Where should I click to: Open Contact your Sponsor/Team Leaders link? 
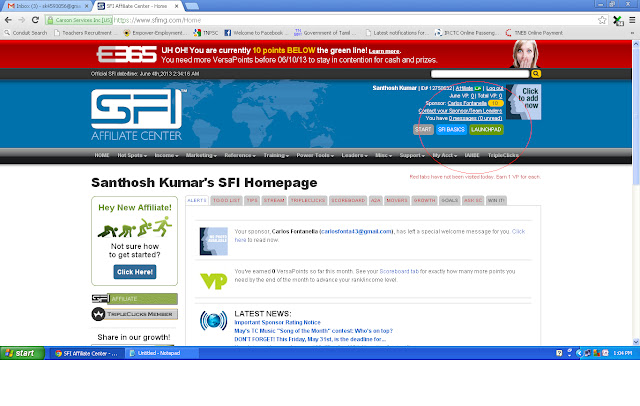click(x=460, y=111)
